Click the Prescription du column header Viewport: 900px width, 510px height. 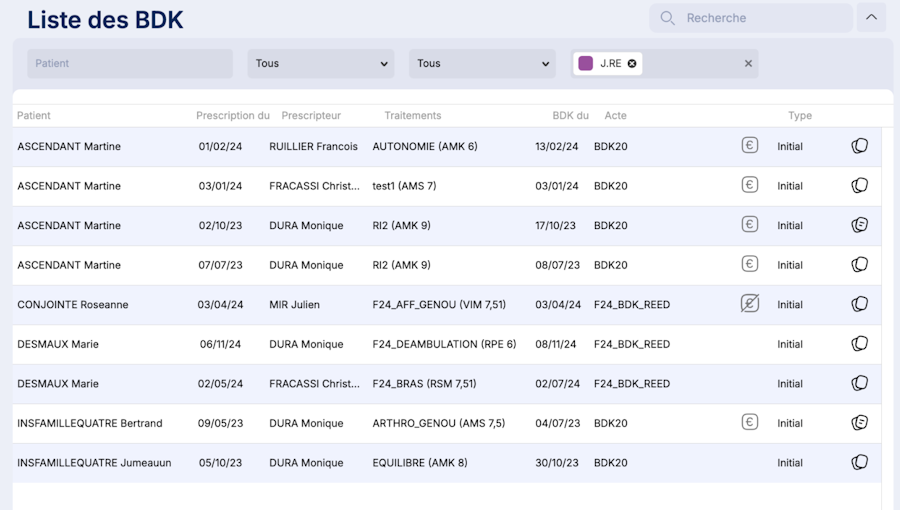[x=232, y=116]
